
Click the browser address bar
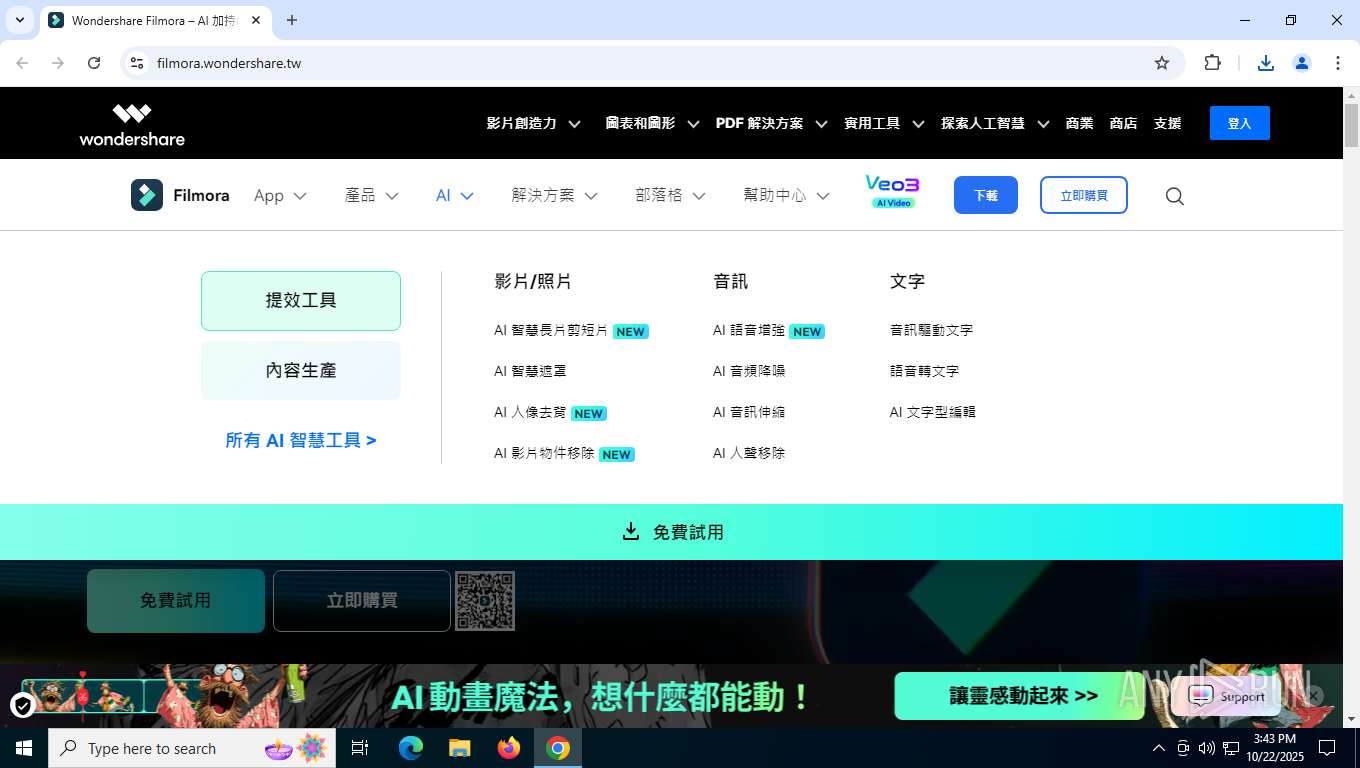click(650, 63)
